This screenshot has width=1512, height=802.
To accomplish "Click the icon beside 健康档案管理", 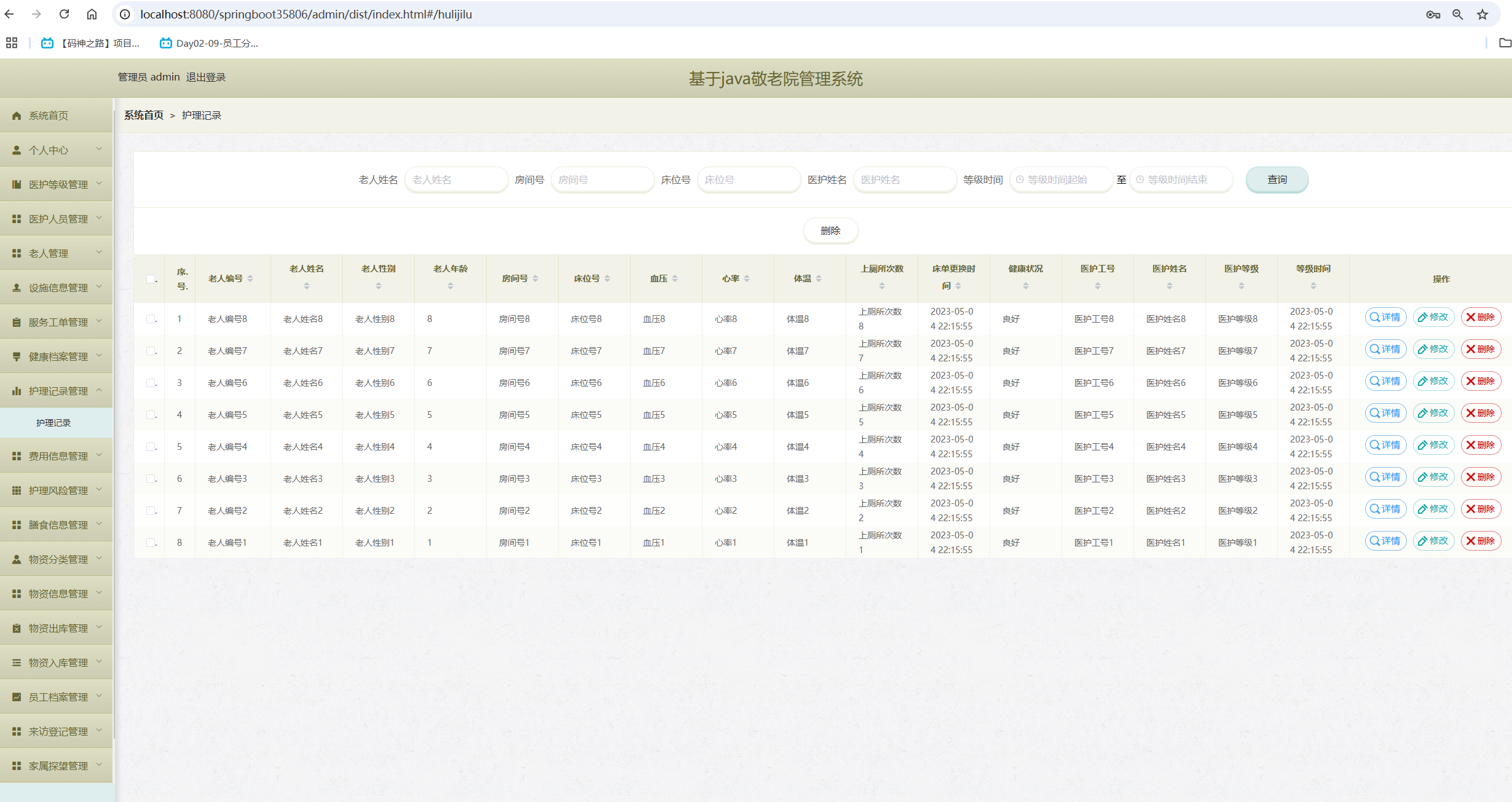I will [x=17, y=356].
